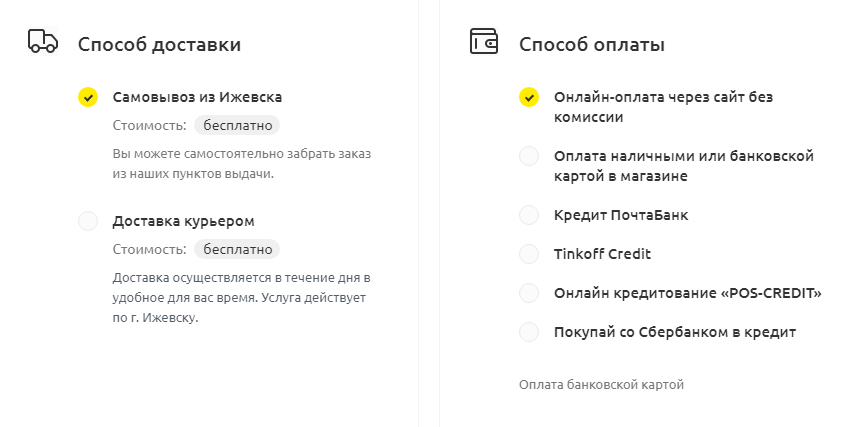Click the Доставка курьером label text
The width and height of the screenshot is (858, 427).
(184, 221)
